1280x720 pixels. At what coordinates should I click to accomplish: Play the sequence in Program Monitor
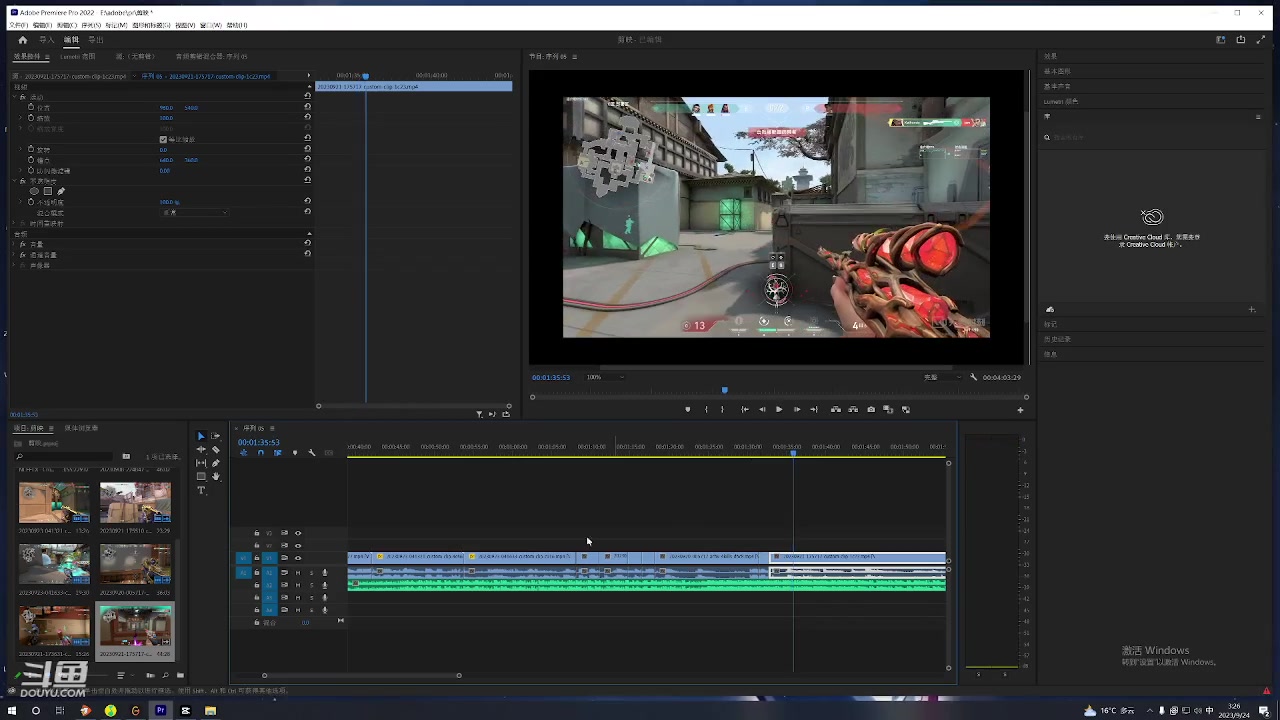779,409
